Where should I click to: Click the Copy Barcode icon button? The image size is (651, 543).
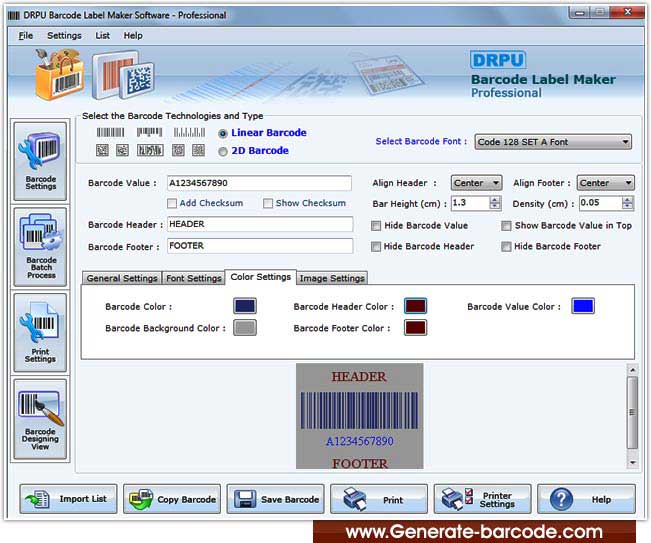tap(172, 499)
